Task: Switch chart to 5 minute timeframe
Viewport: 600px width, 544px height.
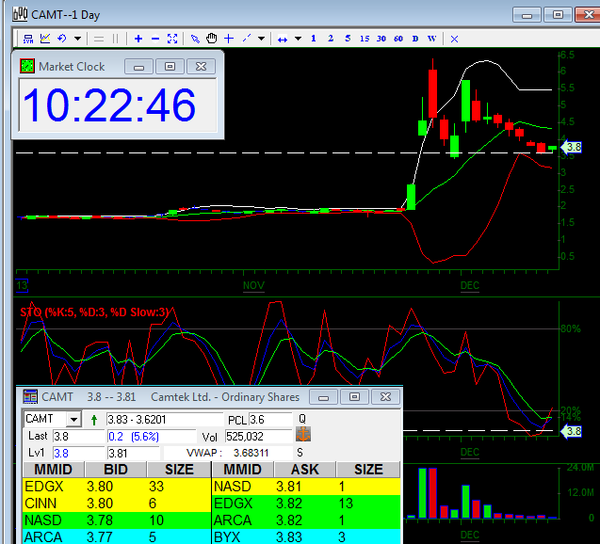Action: coord(347,38)
